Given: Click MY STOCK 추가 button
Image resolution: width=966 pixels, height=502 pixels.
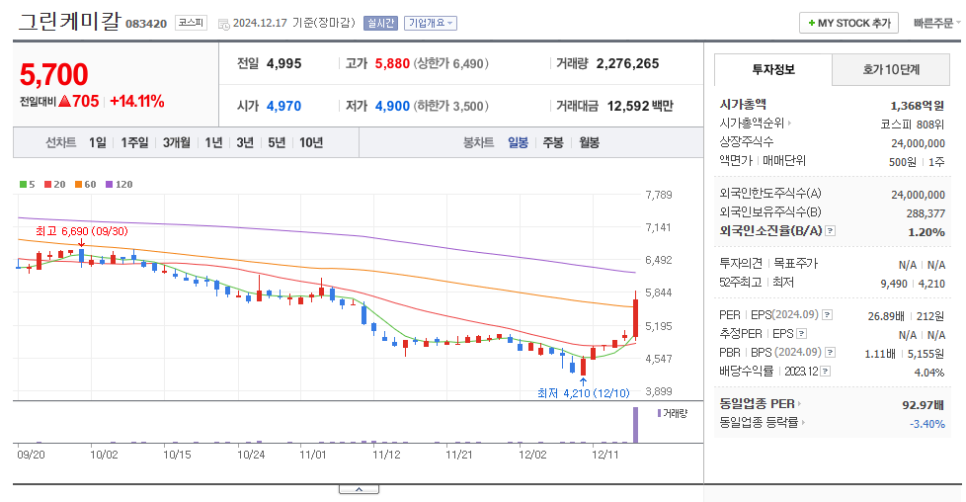Looking at the screenshot, I should [848, 23].
